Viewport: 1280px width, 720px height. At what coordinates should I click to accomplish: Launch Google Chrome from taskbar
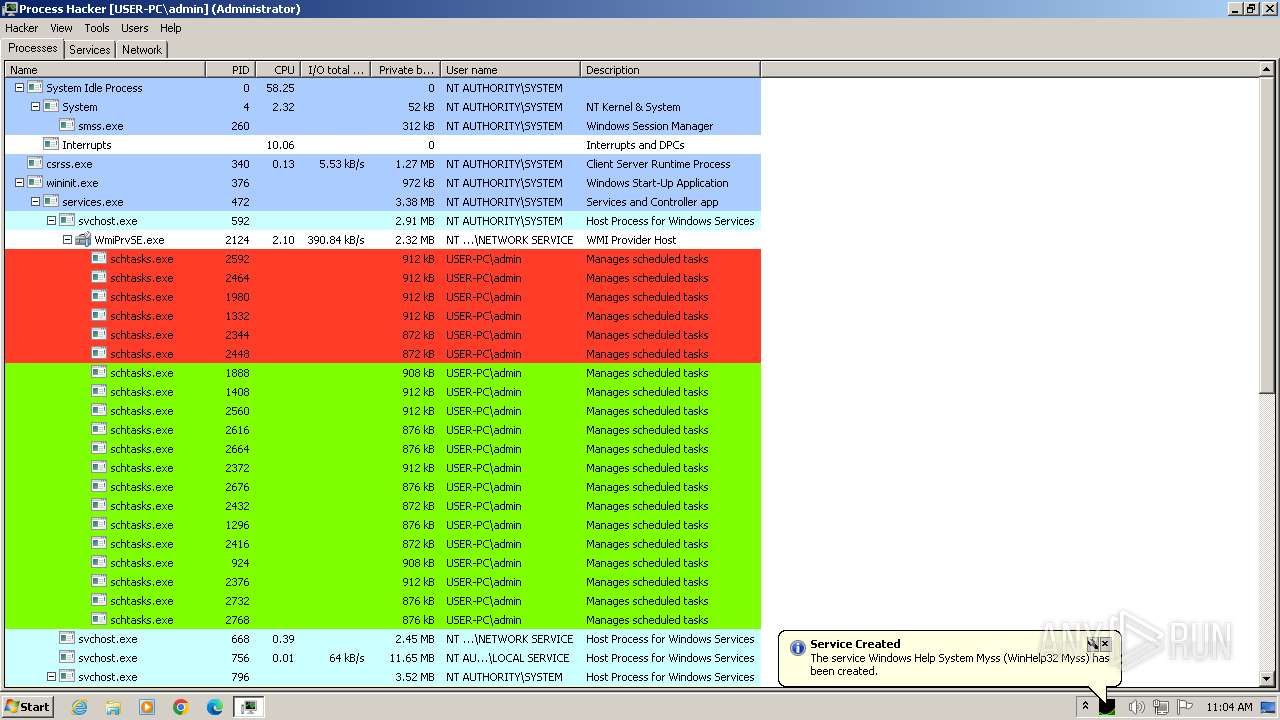181,707
